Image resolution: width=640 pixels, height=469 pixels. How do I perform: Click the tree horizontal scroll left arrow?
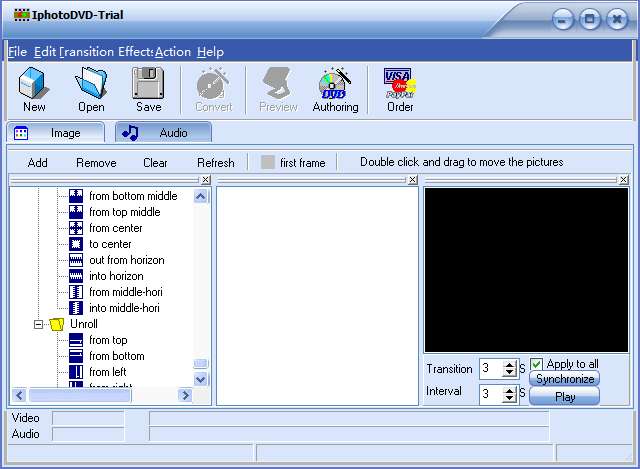[x=20, y=395]
